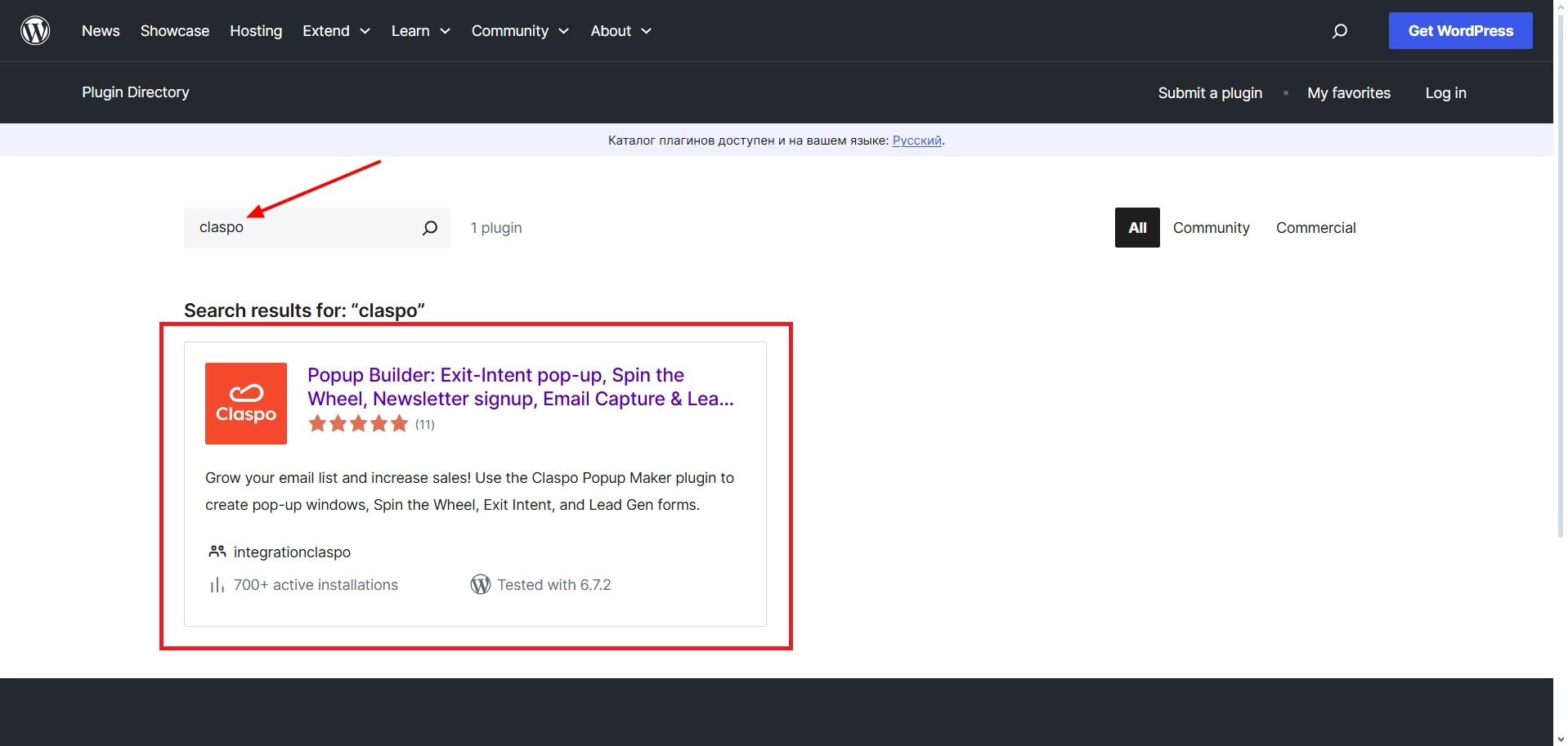Screen dimensions: 1568x746
Task: Click the integrationclaspo author name
Action: click(x=292, y=552)
